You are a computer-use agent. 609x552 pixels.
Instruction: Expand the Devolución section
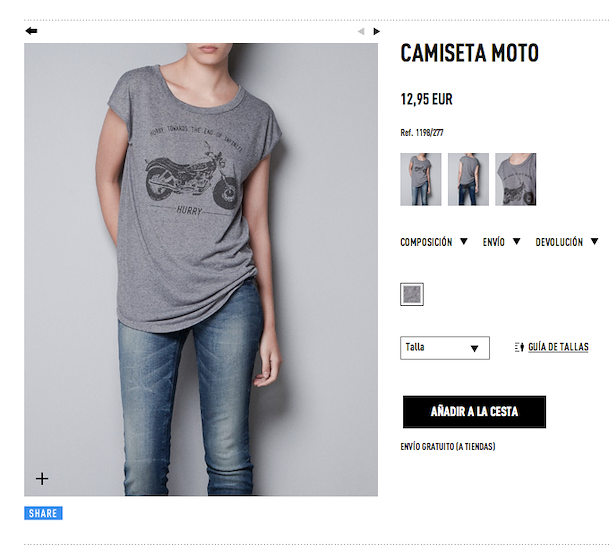pos(559,242)
